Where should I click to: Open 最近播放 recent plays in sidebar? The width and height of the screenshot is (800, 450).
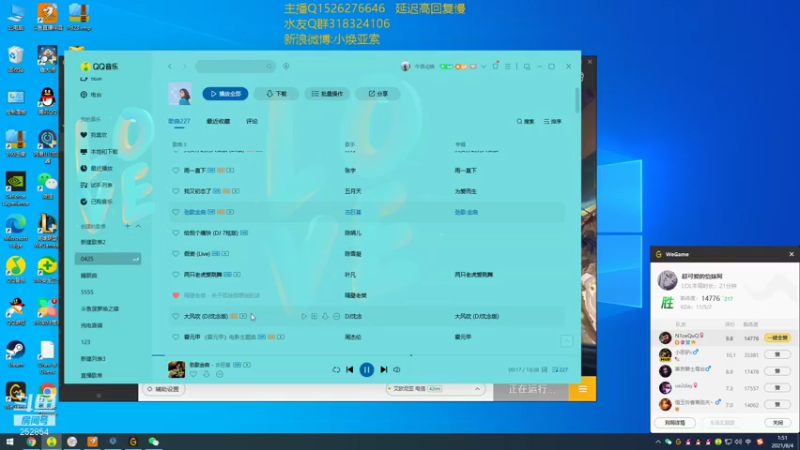[96, 168]
